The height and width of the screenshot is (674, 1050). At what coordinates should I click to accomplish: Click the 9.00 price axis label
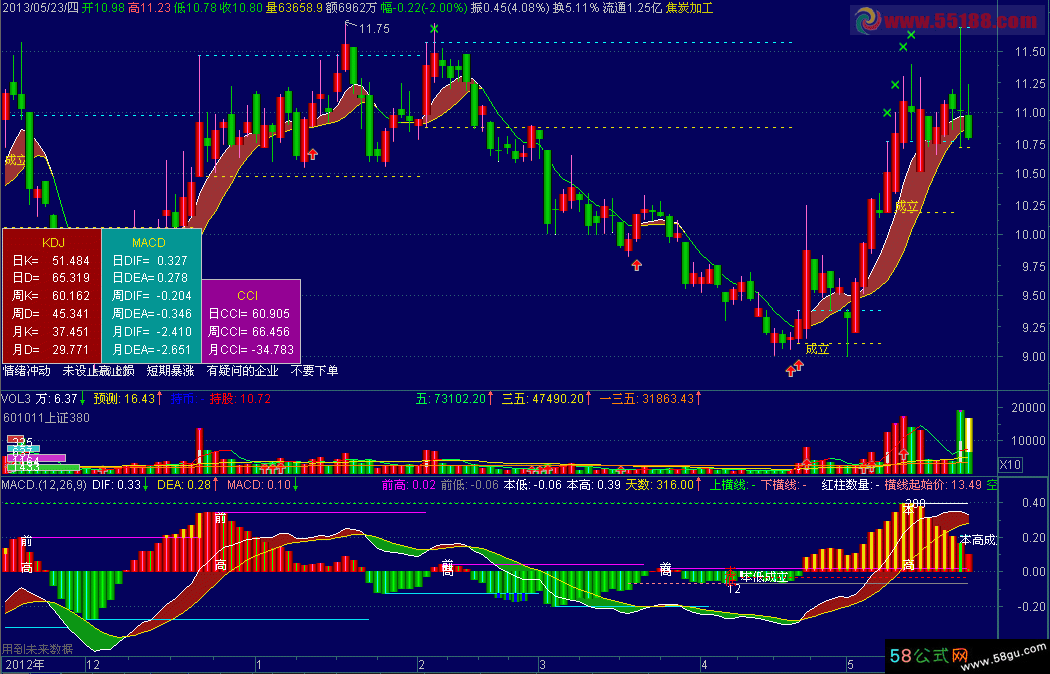pyautogui.click(x=1033, y=357)
